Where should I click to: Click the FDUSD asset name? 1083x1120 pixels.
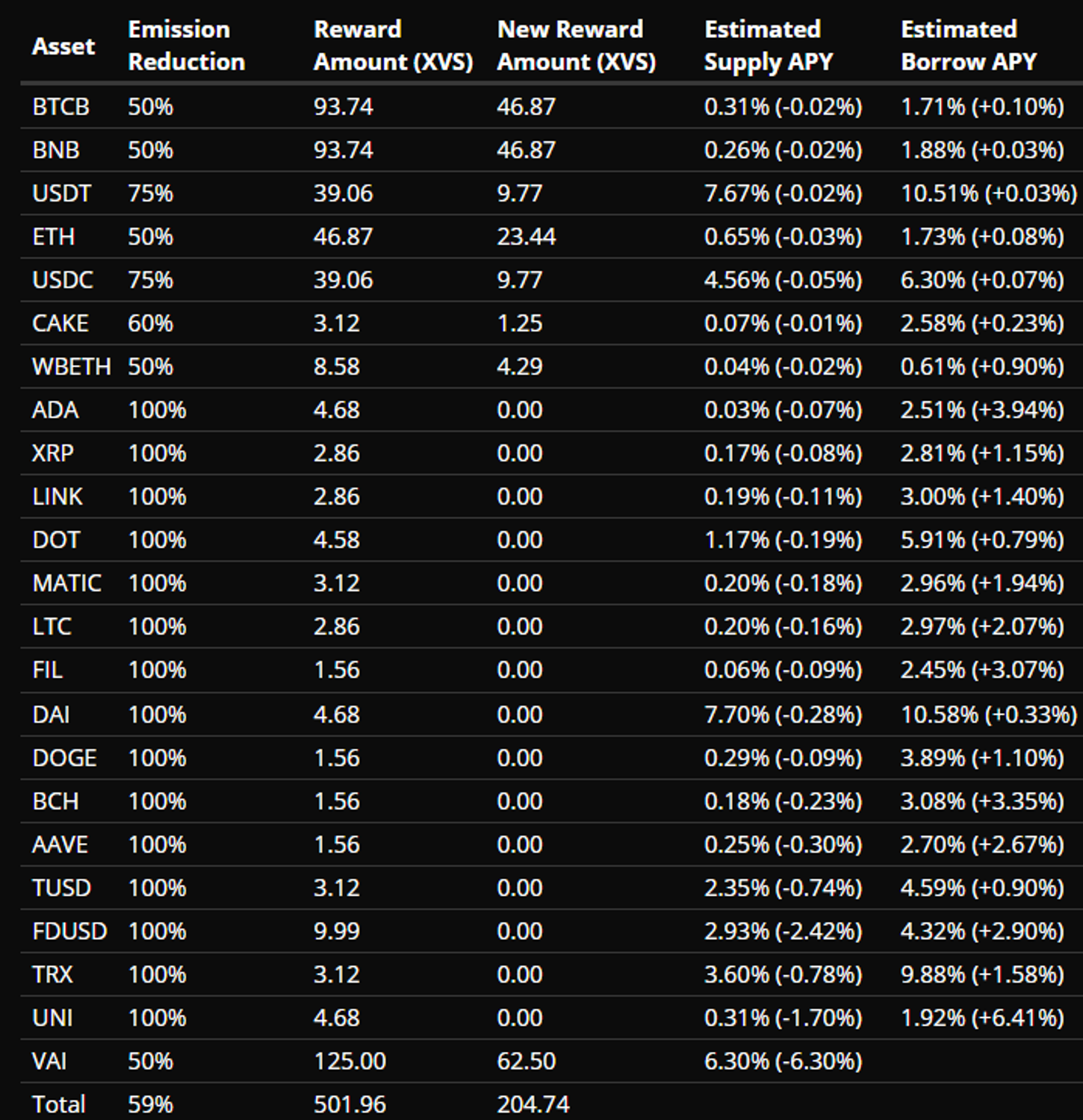[69, 931]
